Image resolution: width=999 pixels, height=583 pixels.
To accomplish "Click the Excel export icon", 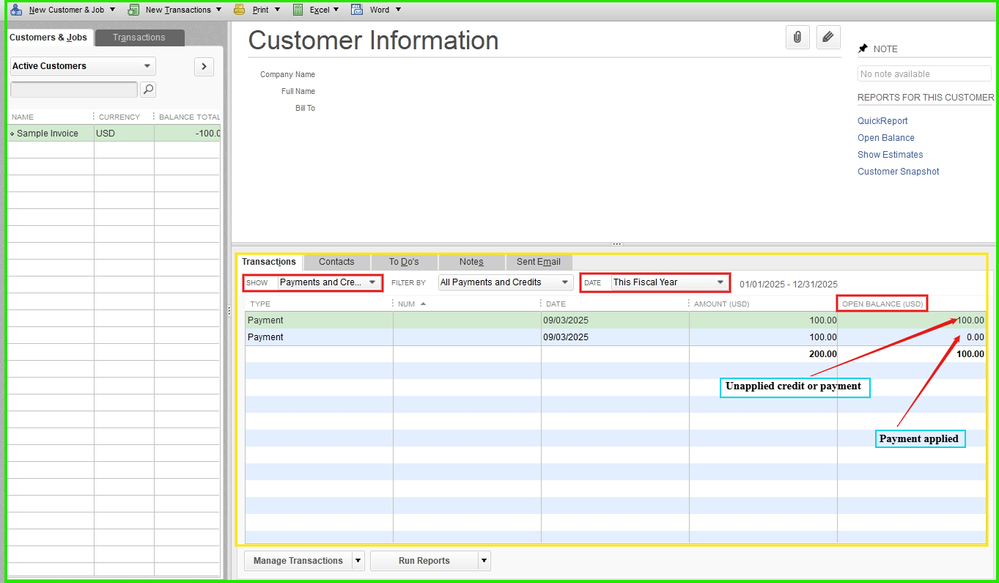I will coord(299,10).
